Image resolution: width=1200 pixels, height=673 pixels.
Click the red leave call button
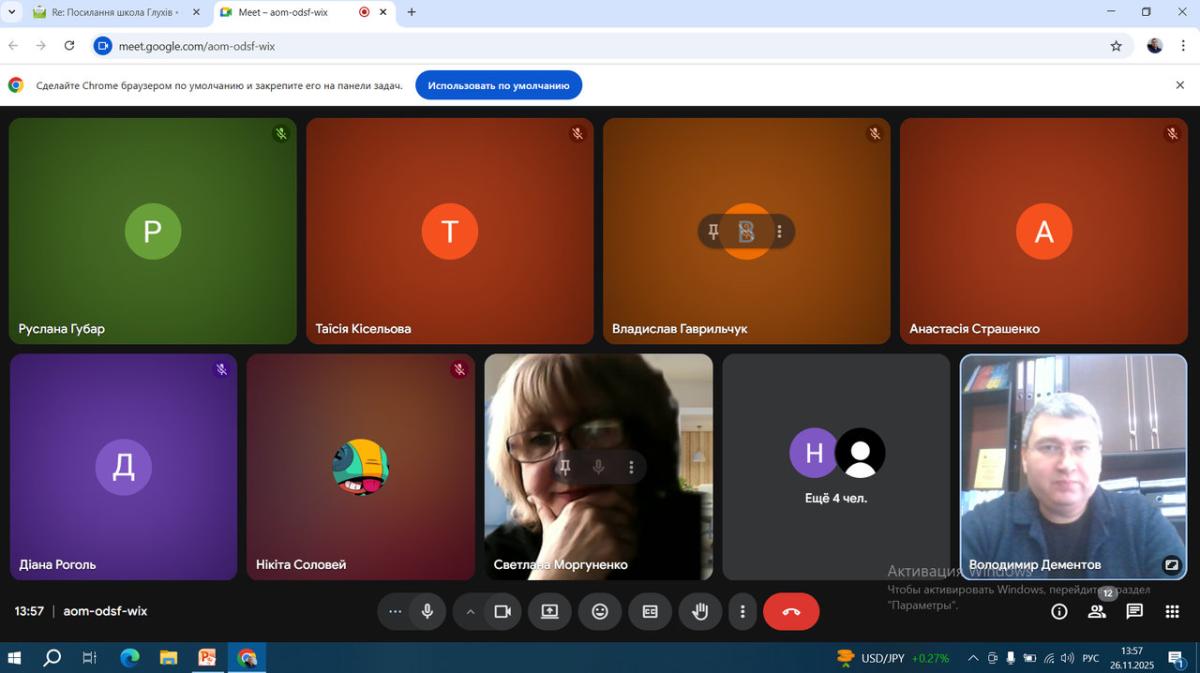791,612
